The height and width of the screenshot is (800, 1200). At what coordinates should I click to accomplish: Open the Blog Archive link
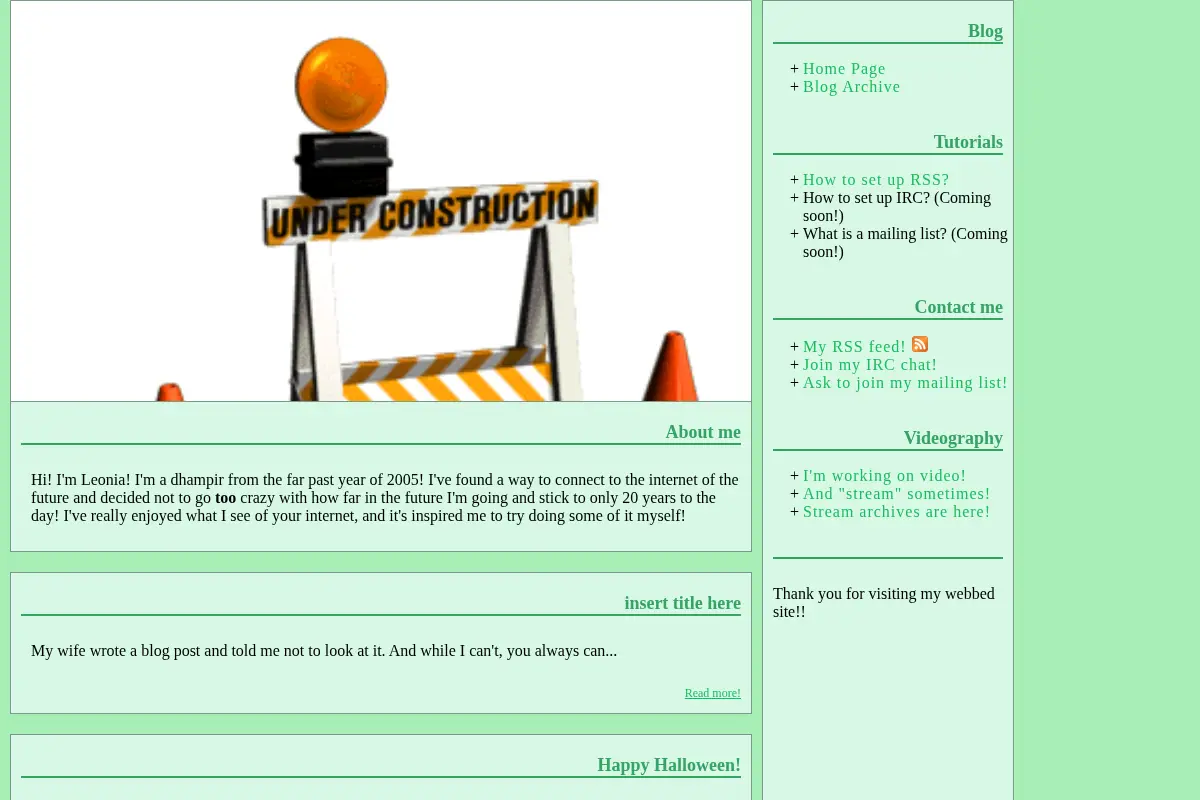point(851,87)
